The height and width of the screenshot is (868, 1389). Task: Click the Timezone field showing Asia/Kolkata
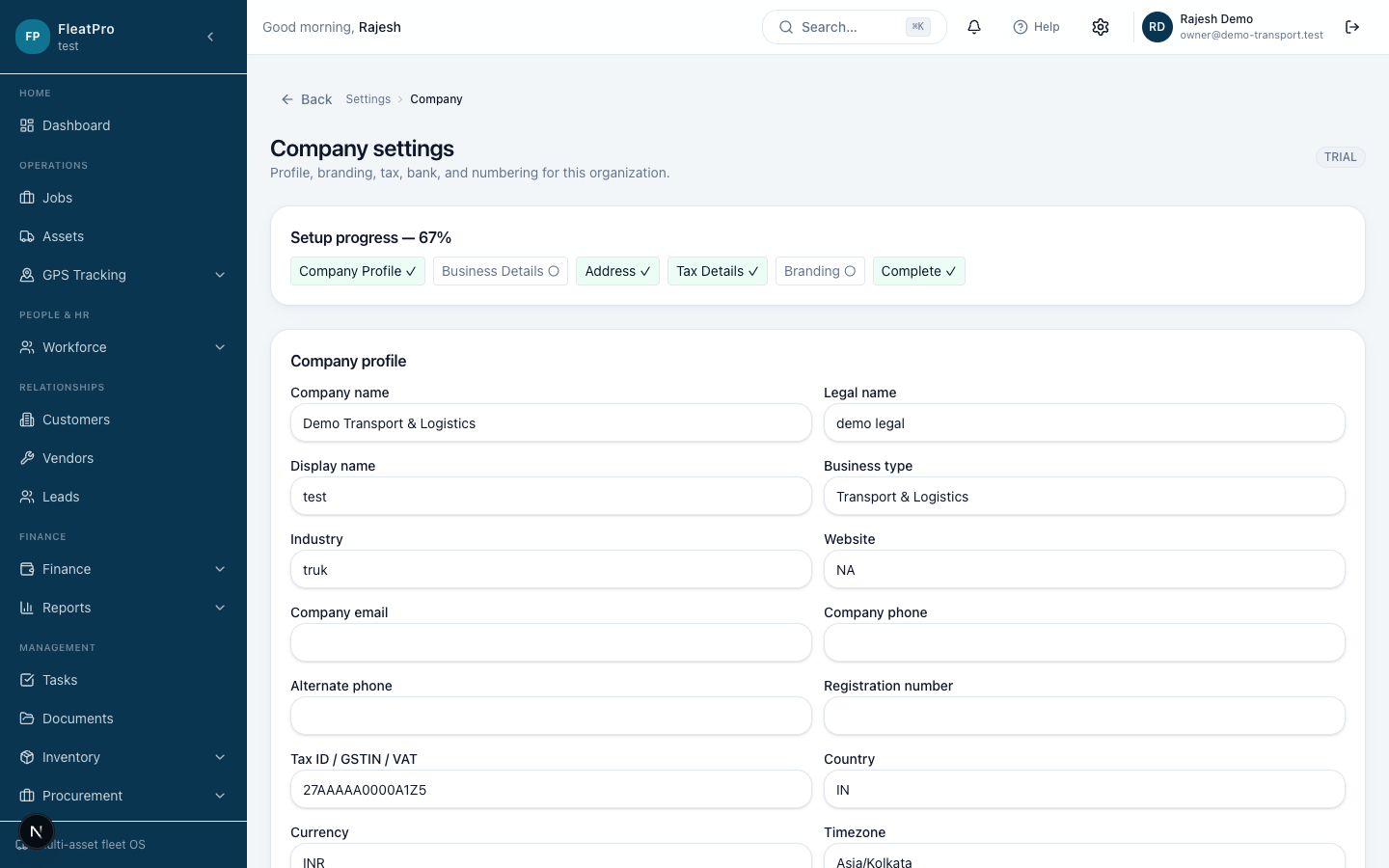pos(1084,856)
